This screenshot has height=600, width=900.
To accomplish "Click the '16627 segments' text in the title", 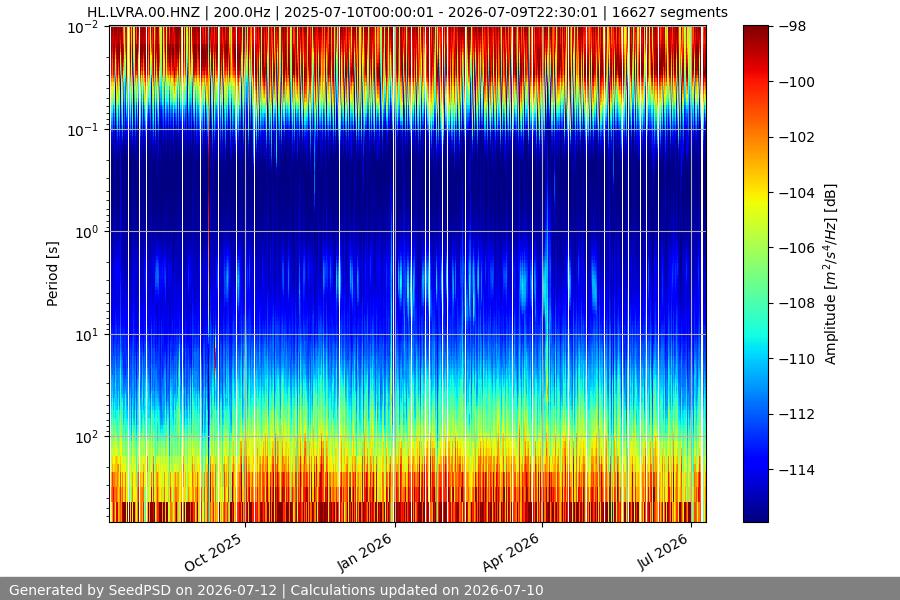I will pyautogui.click(x=669, y=12).
